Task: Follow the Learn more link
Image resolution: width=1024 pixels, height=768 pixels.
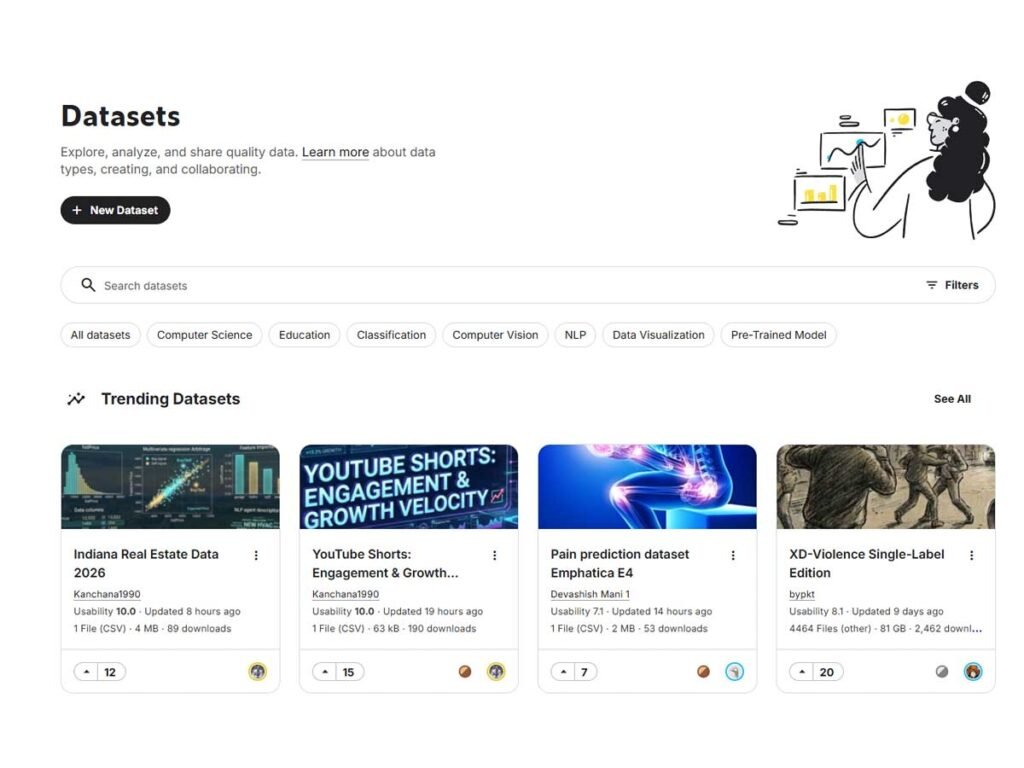Action: tap(335, 152)
